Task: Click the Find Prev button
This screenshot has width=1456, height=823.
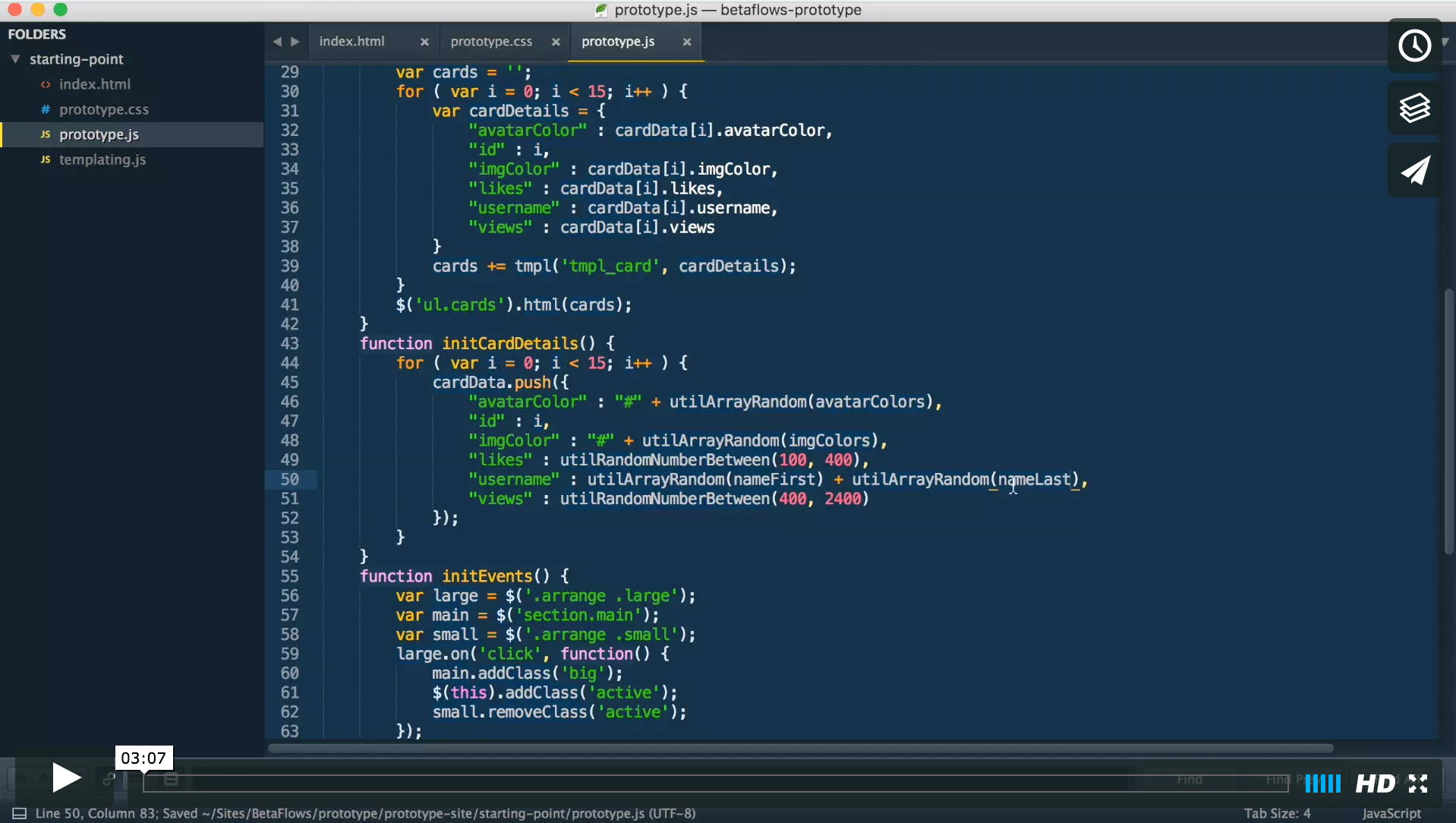Action: pyautogui.click(x=1279, y=780)
